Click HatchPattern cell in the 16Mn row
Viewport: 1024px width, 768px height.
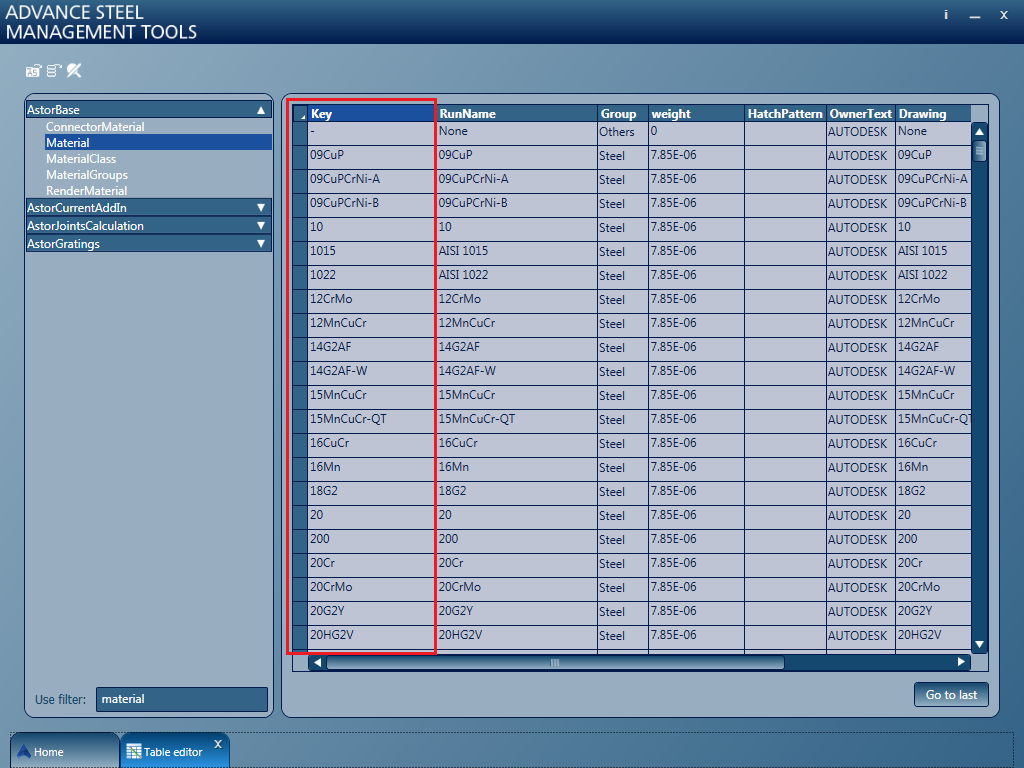click(x=786, y=469)
